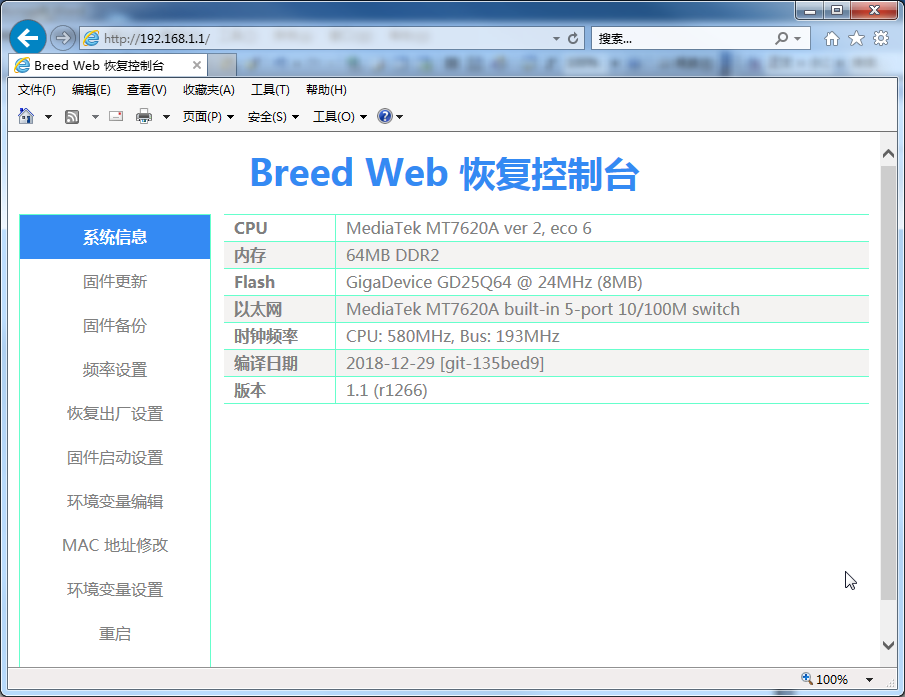Open the zoom level dropdown arrow

(x=869, y=680)
